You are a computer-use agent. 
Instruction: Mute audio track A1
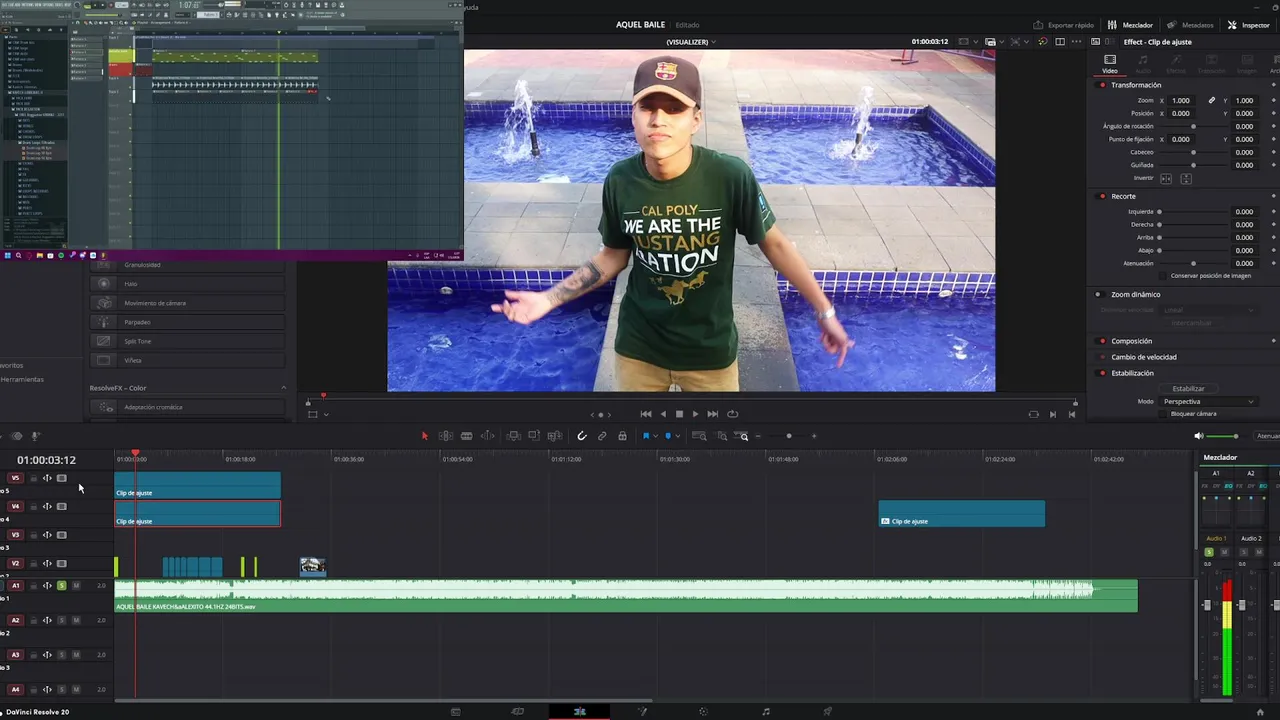(76, 586)
